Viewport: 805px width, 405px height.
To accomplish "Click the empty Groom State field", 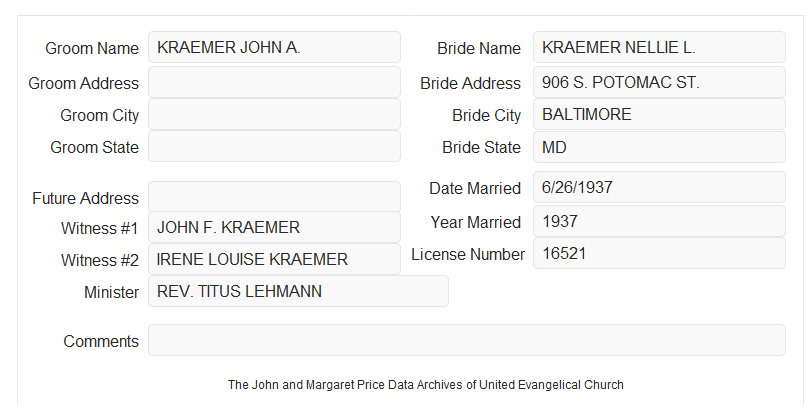I will coord(274,146).
